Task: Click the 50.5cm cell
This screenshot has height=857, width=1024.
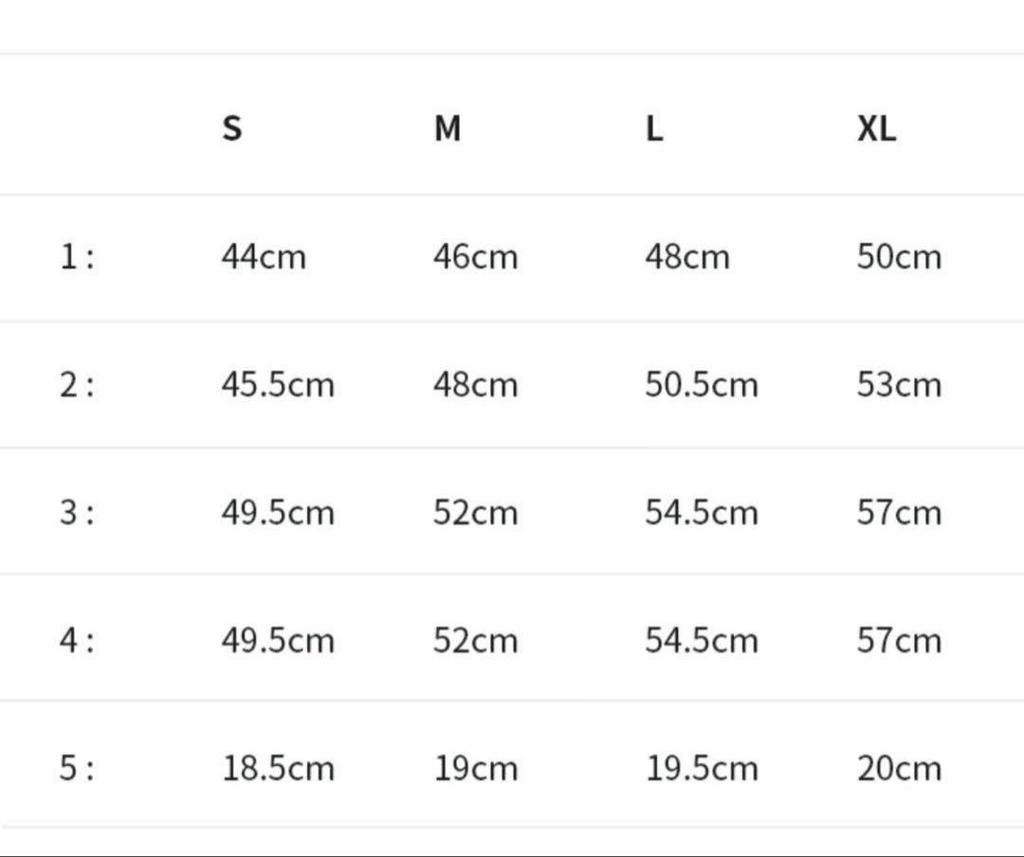Action: (701, 385)
